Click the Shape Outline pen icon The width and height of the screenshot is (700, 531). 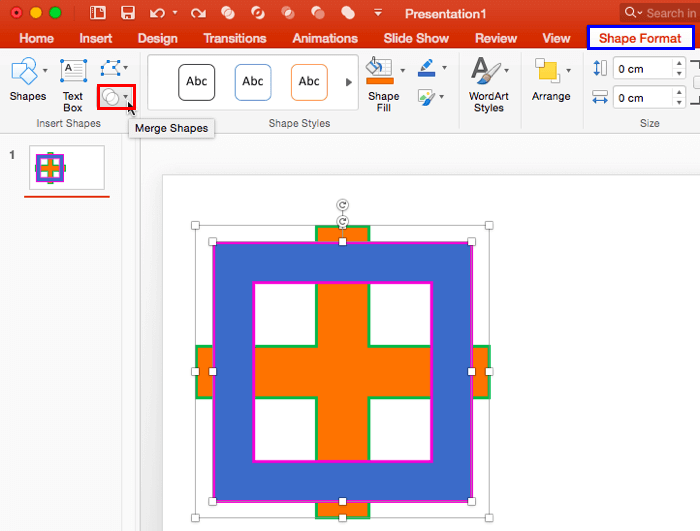click(x=427, y=68)
